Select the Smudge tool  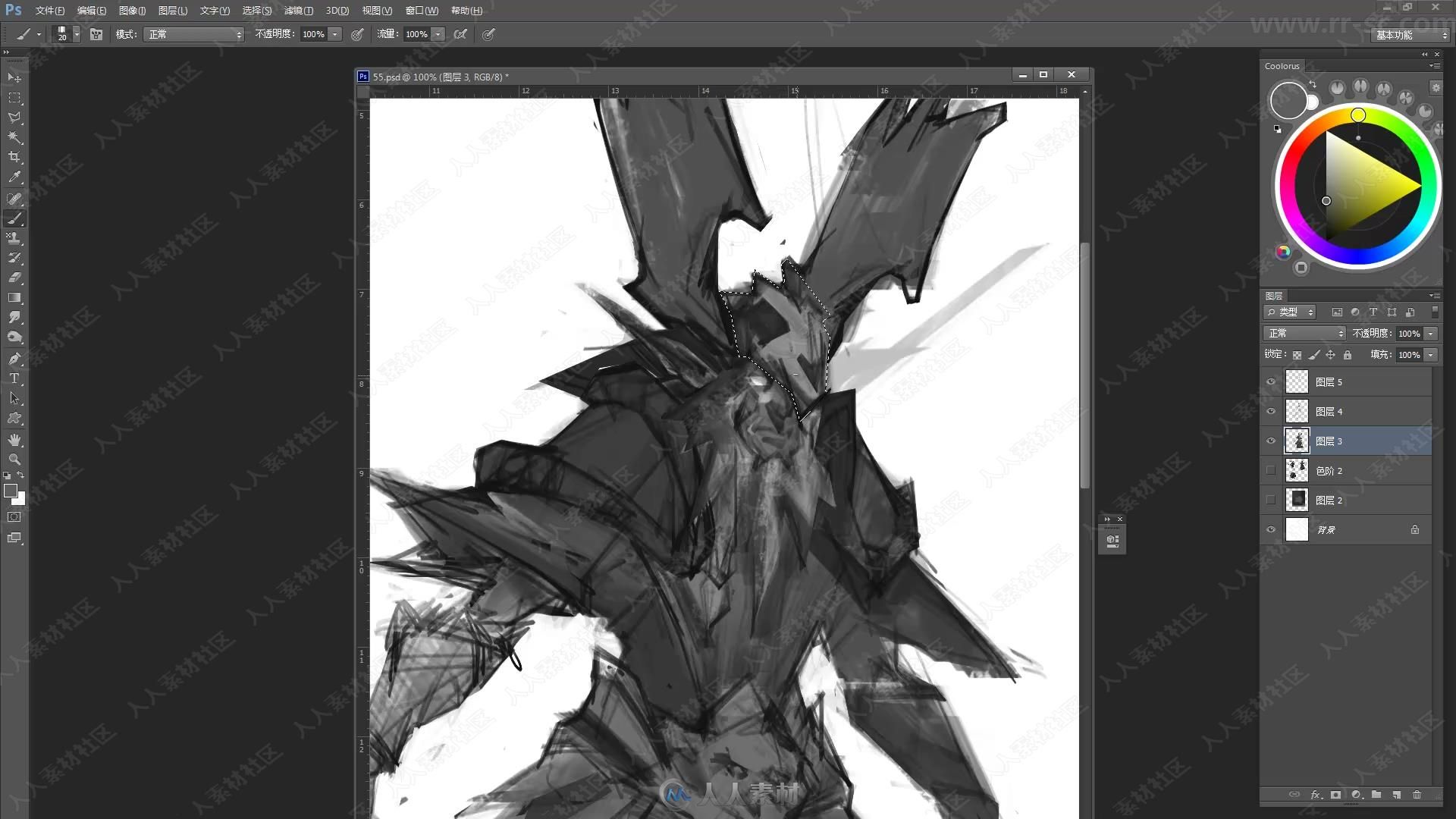point(14,317)
